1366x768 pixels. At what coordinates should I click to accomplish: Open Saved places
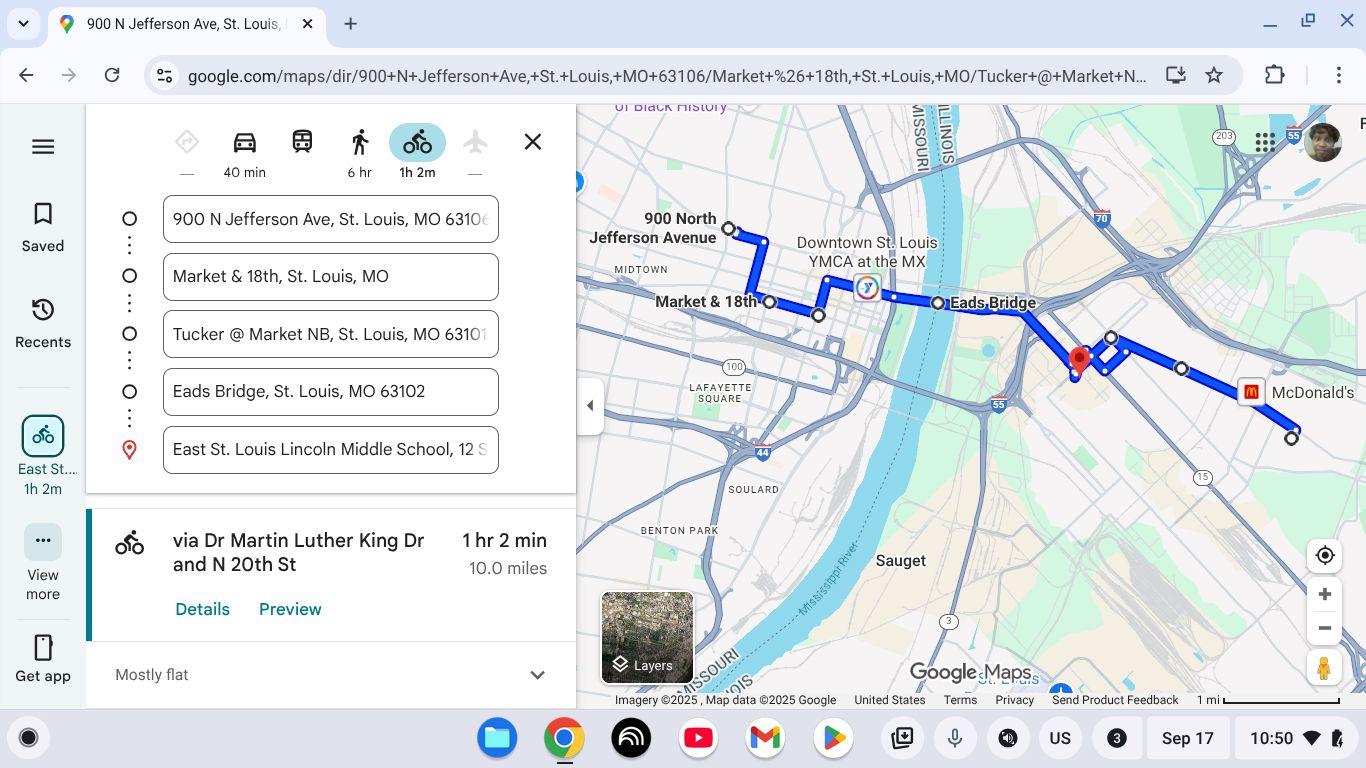(x=43, y=227)
